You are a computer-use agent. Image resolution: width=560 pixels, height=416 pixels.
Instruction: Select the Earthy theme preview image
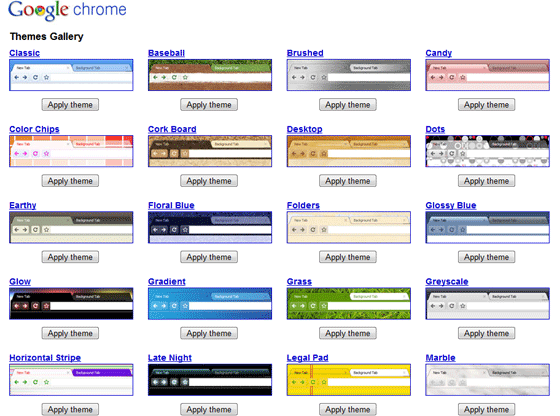[x=71, y=227]
